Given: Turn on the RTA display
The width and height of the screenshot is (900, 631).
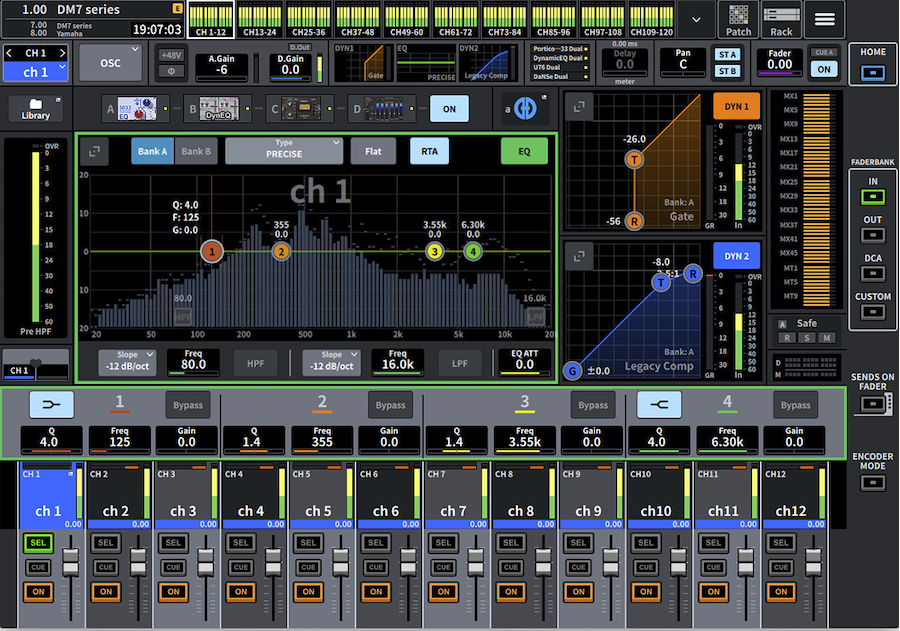Looking at the screenshot, I should 429,151.
